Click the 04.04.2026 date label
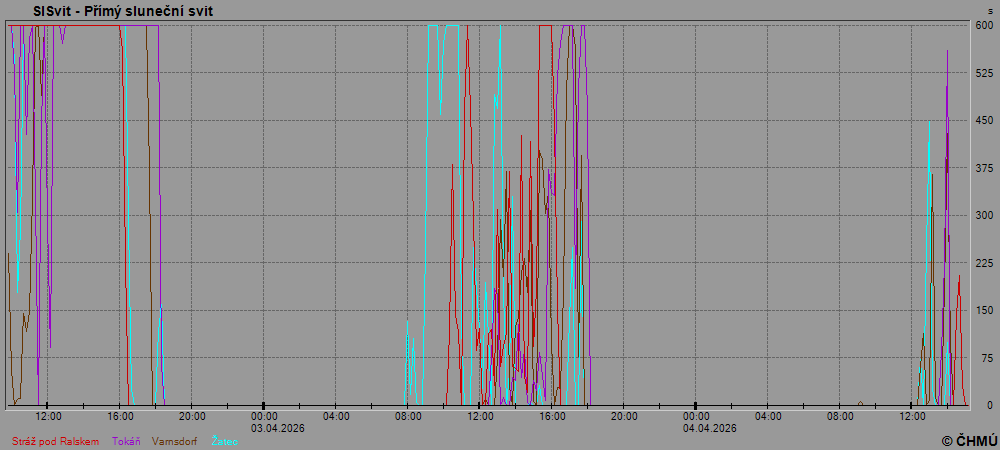Viewport: 1000px width, 450px height. point(710,428)
